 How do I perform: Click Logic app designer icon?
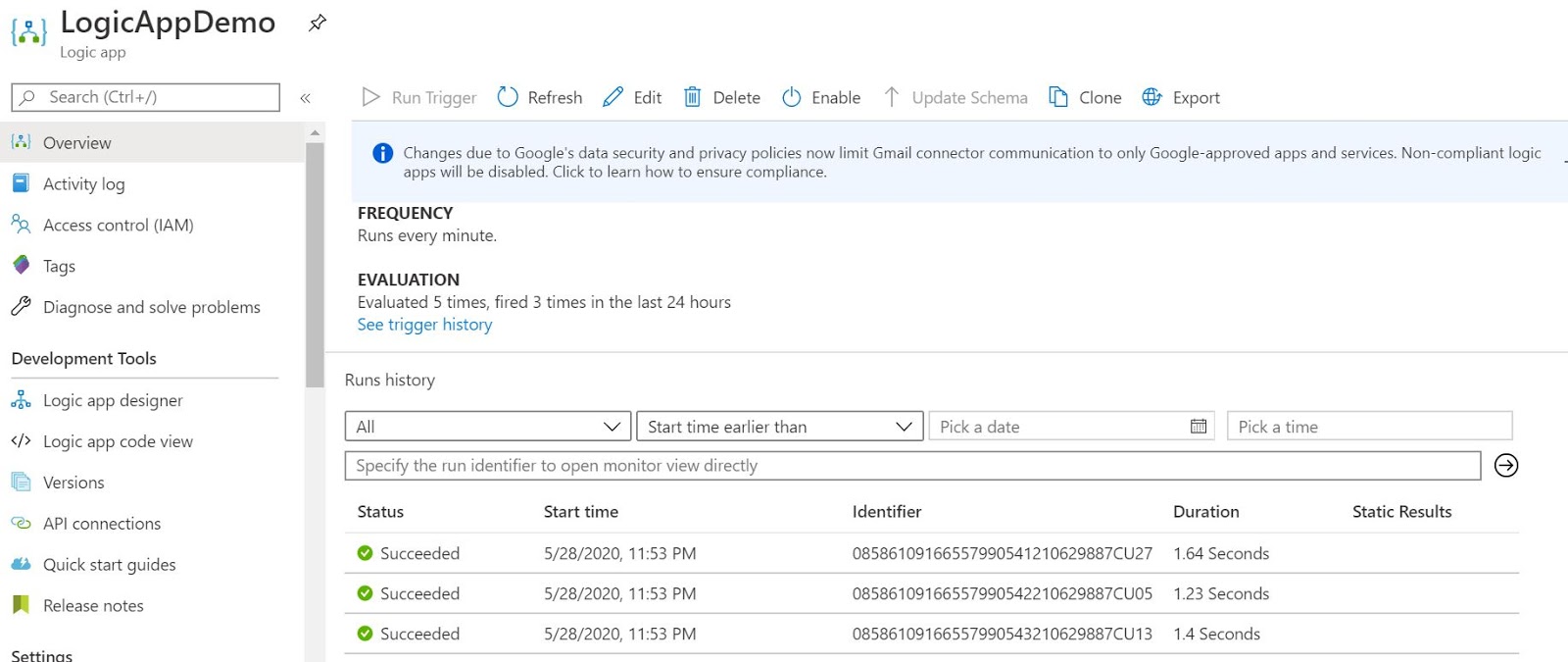(x=21, y=400)
